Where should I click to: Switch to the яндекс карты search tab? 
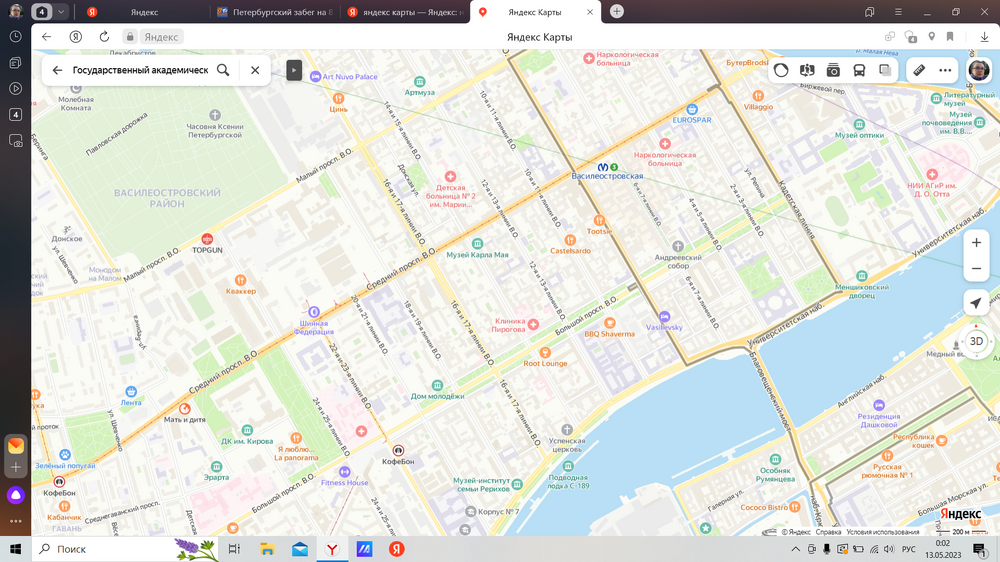point(406,12)
